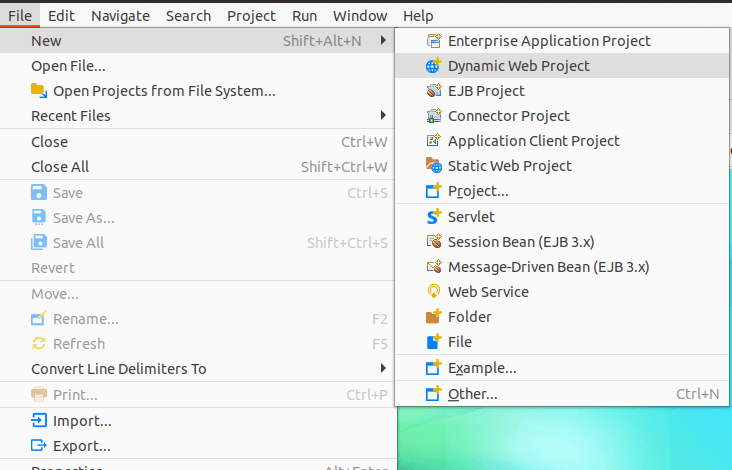This screenshot has width=732, height=470.
Task: Click Export... in the File menu
Action: click(81, 446)
